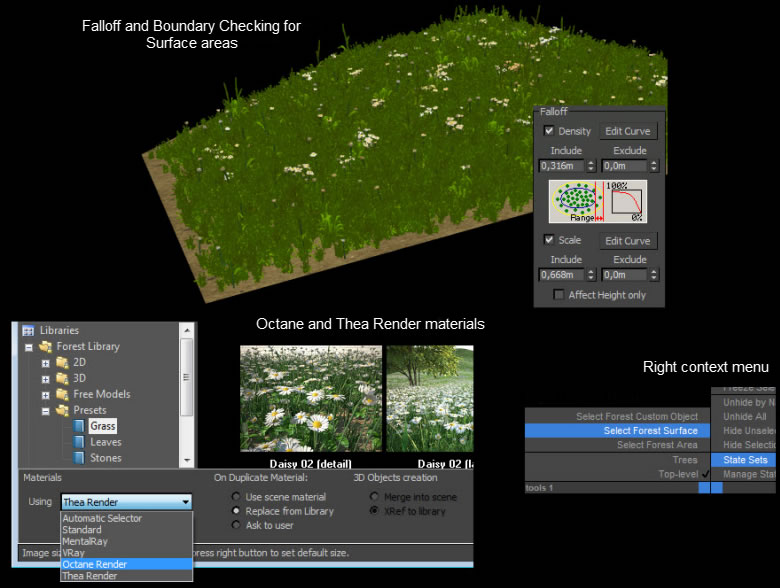Select Stones preset tree item
Viewport: 780px width, 588px height.
pos(105,458)
